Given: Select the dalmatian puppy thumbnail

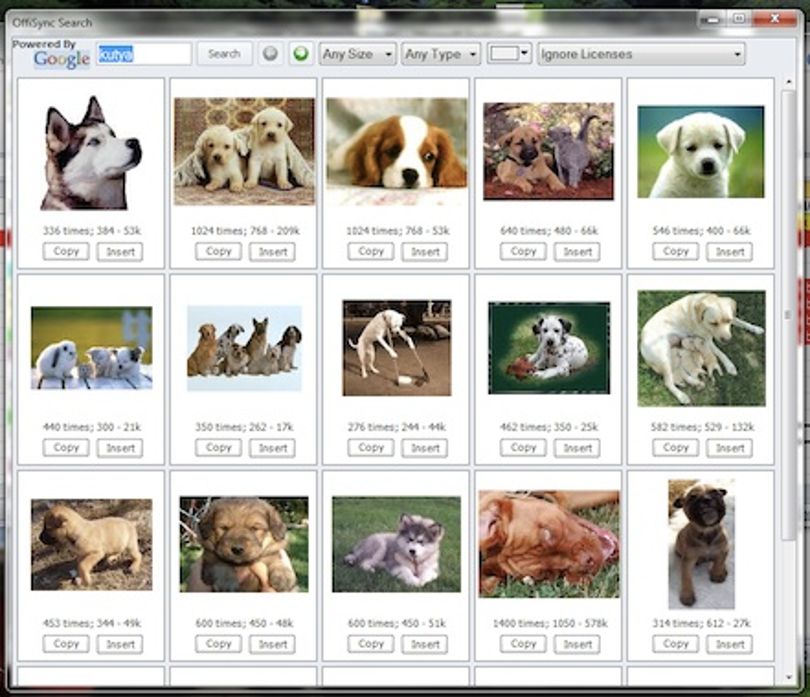Looking at the screenshot, I should pos(549,348).
